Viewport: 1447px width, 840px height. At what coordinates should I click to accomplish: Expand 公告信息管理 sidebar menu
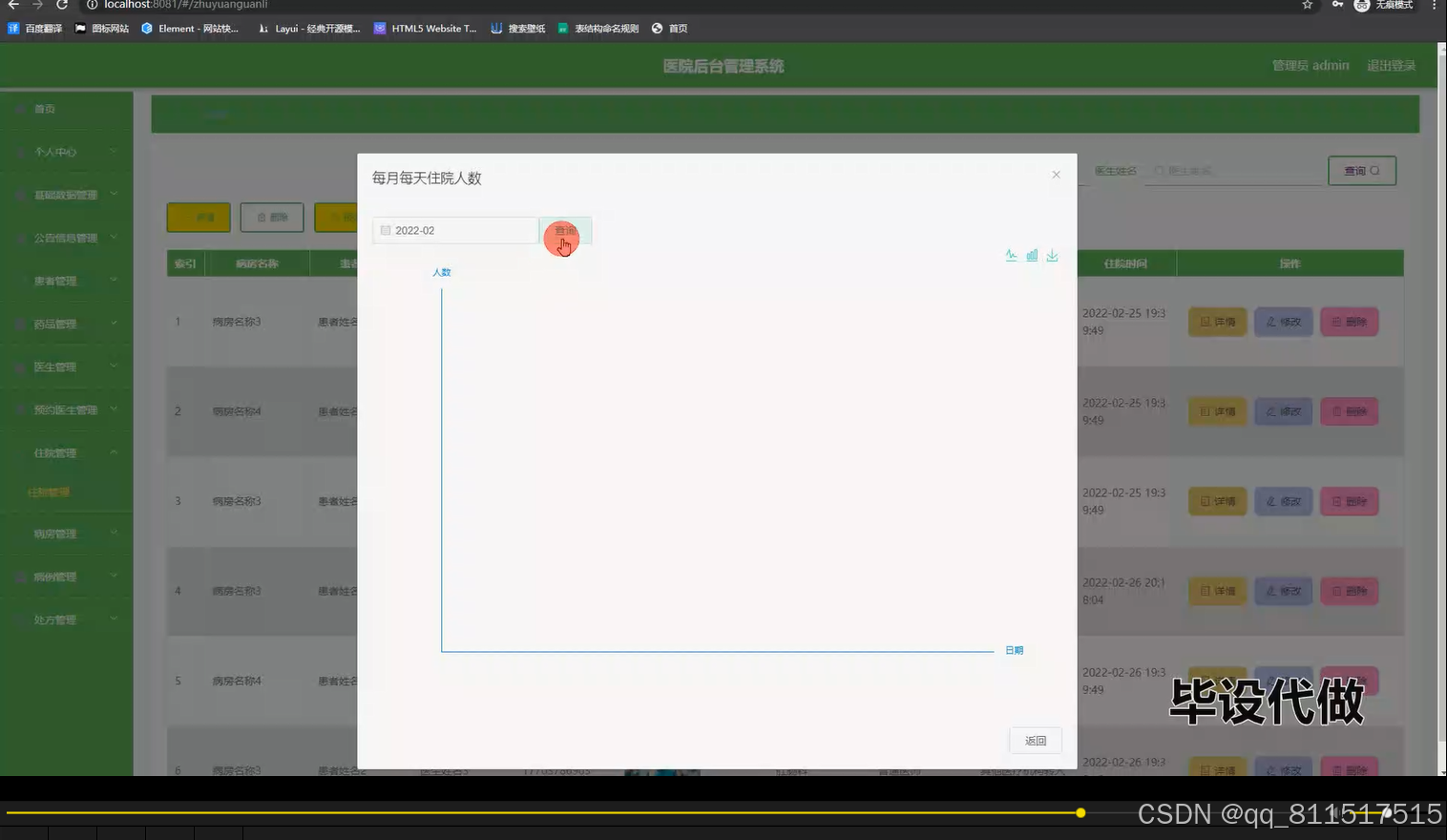(67, 238)
